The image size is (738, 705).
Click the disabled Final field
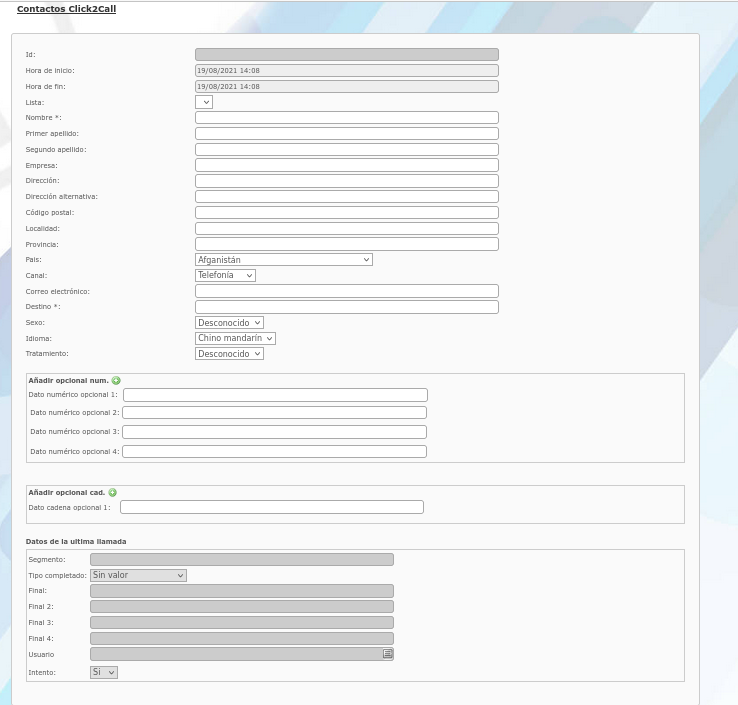point(242,591)
